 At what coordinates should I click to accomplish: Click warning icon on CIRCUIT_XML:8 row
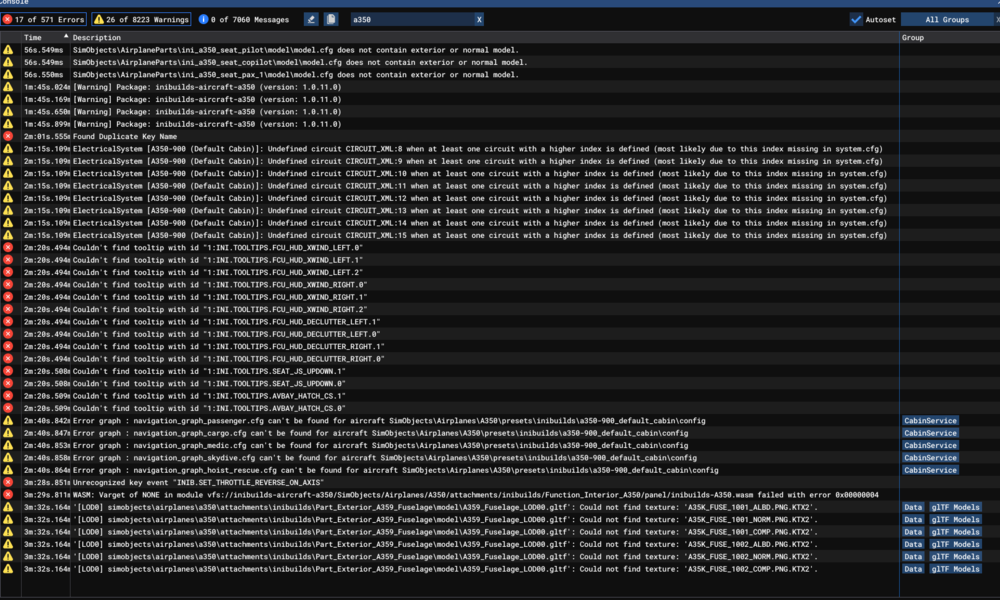point(9,148)
